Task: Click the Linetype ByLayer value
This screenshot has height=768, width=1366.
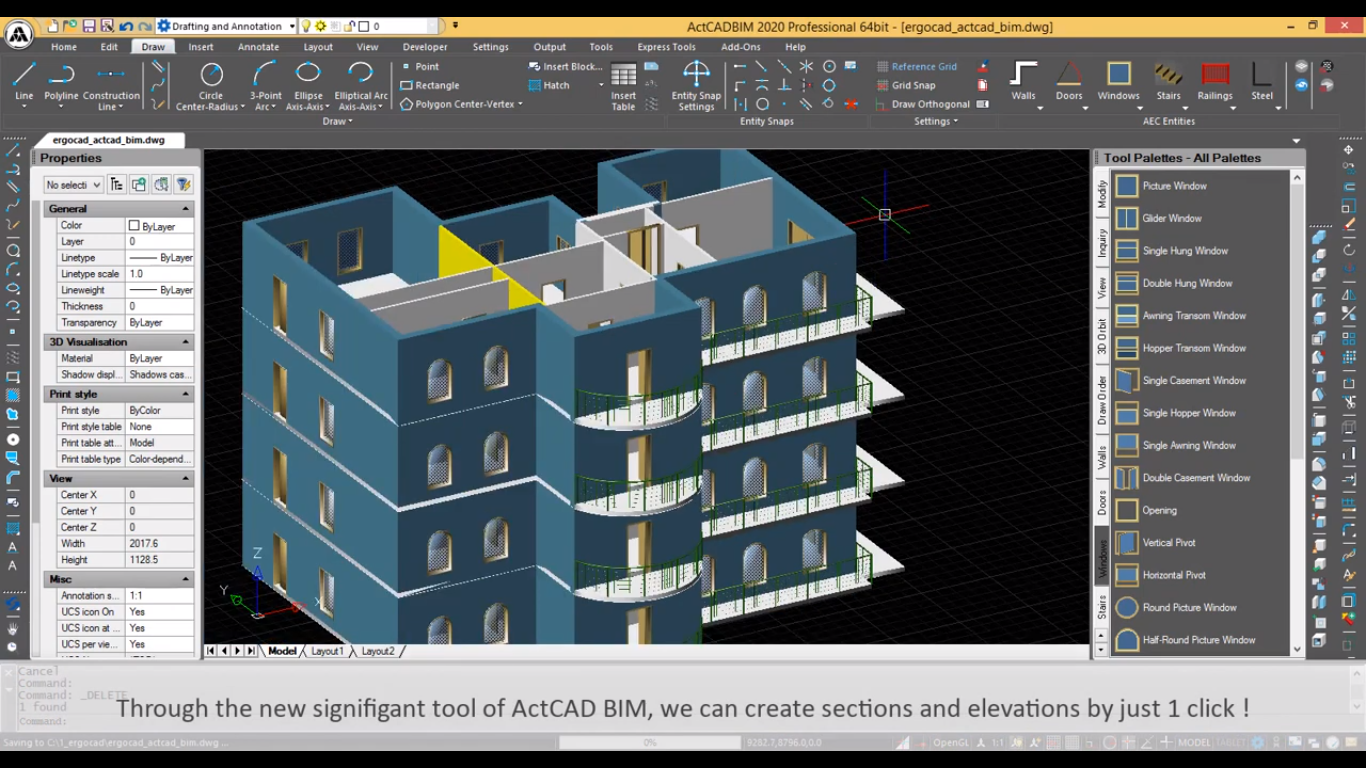Action: point(160,258)
